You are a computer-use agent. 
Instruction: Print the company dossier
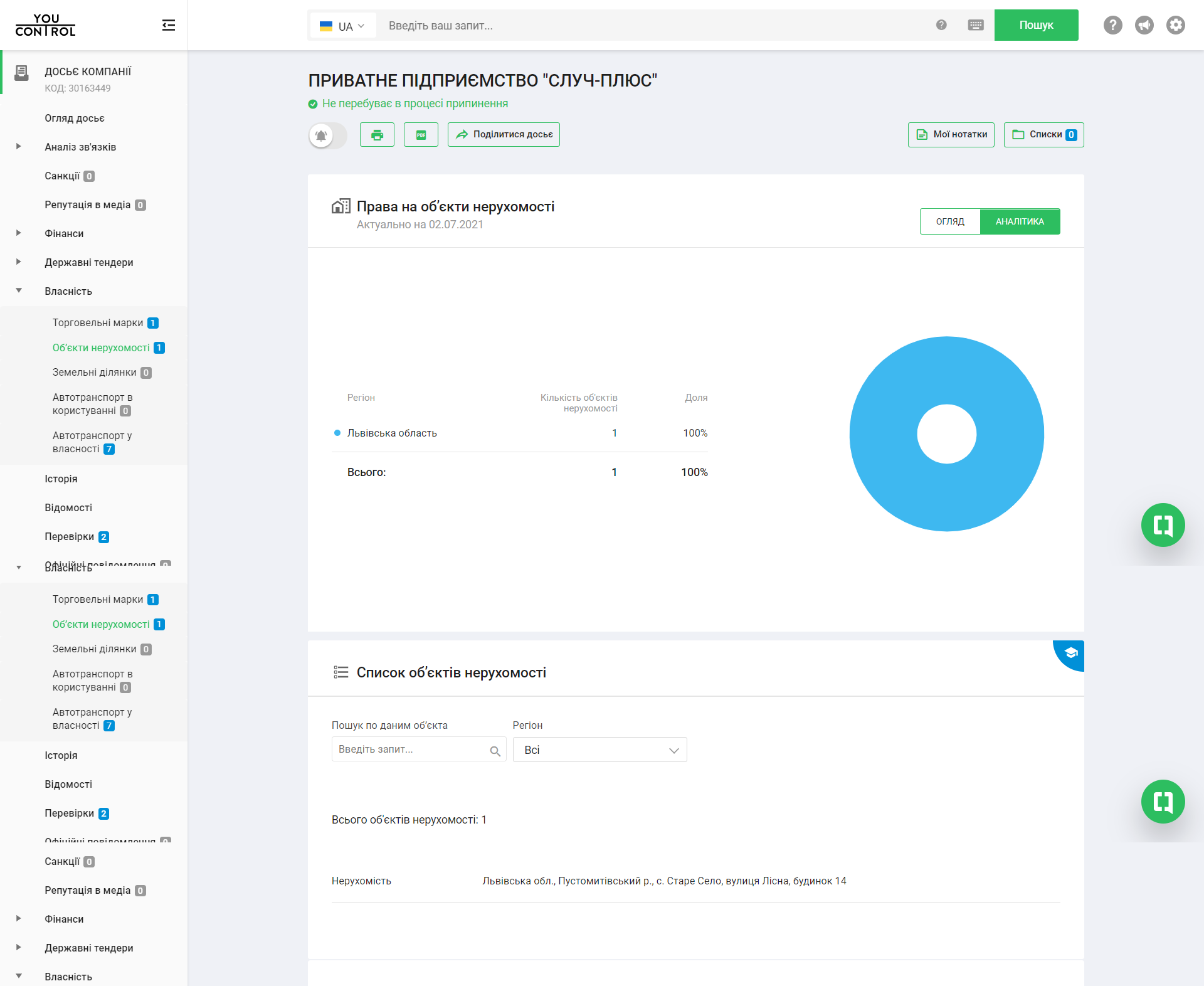(x=377, y=135)
